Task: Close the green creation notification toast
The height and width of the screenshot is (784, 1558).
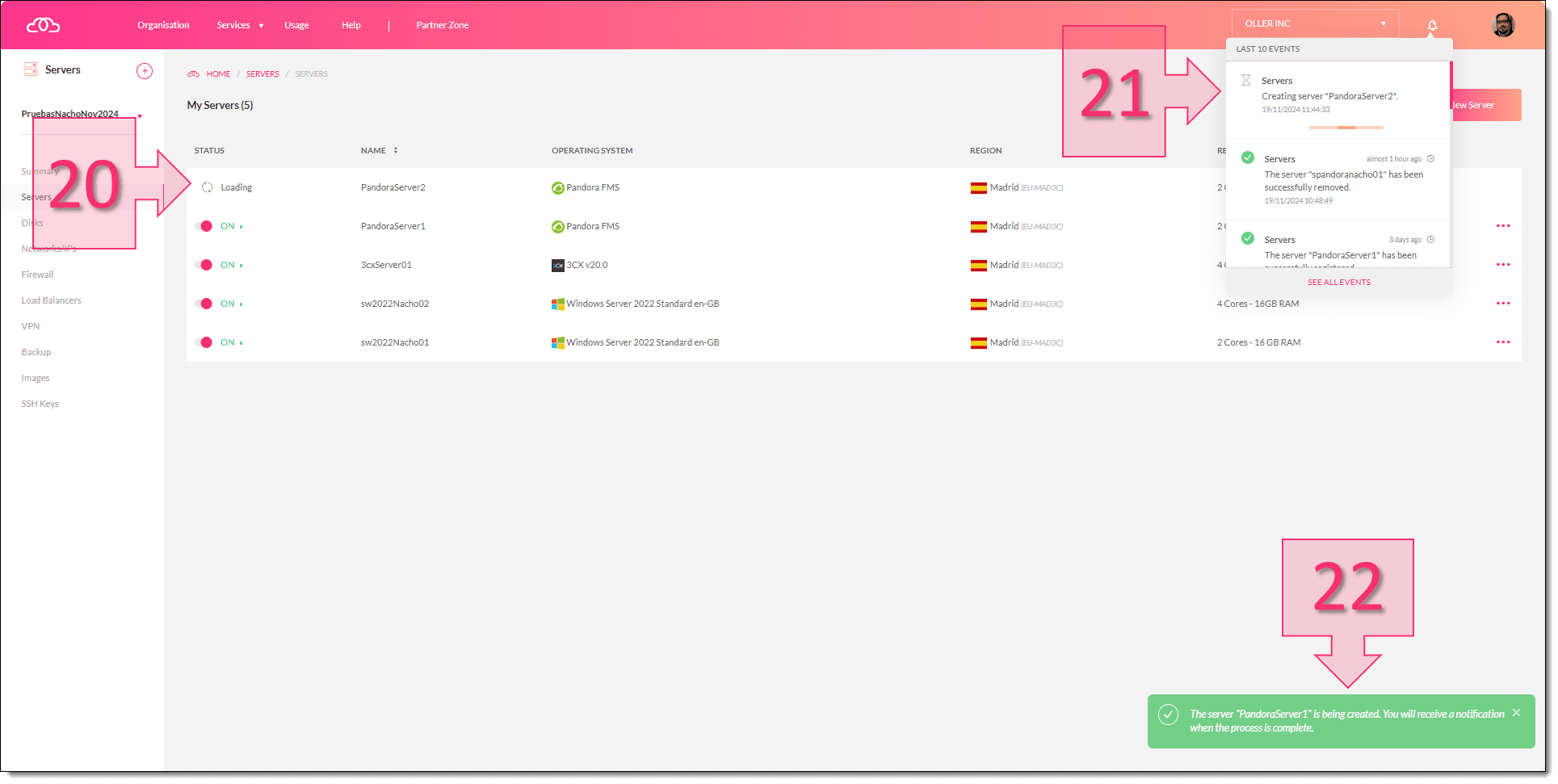Action: tap(1516, 713)
